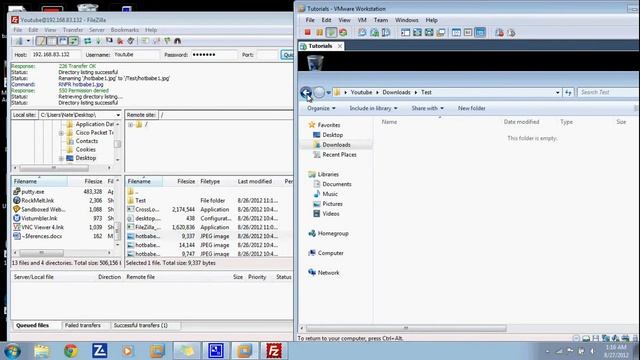Image resolution: width=640 pixels, height=360 pixels.
Task: Expand Desktop node in local tree
Action: tap(61, 158)
